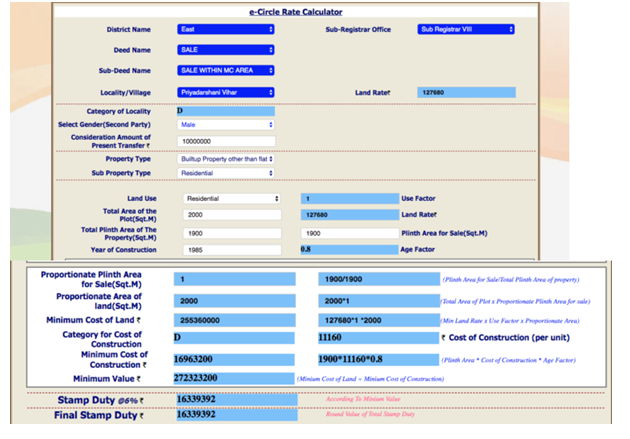Click the Age Factor field showing 0.8

click(x=348, y=249)
